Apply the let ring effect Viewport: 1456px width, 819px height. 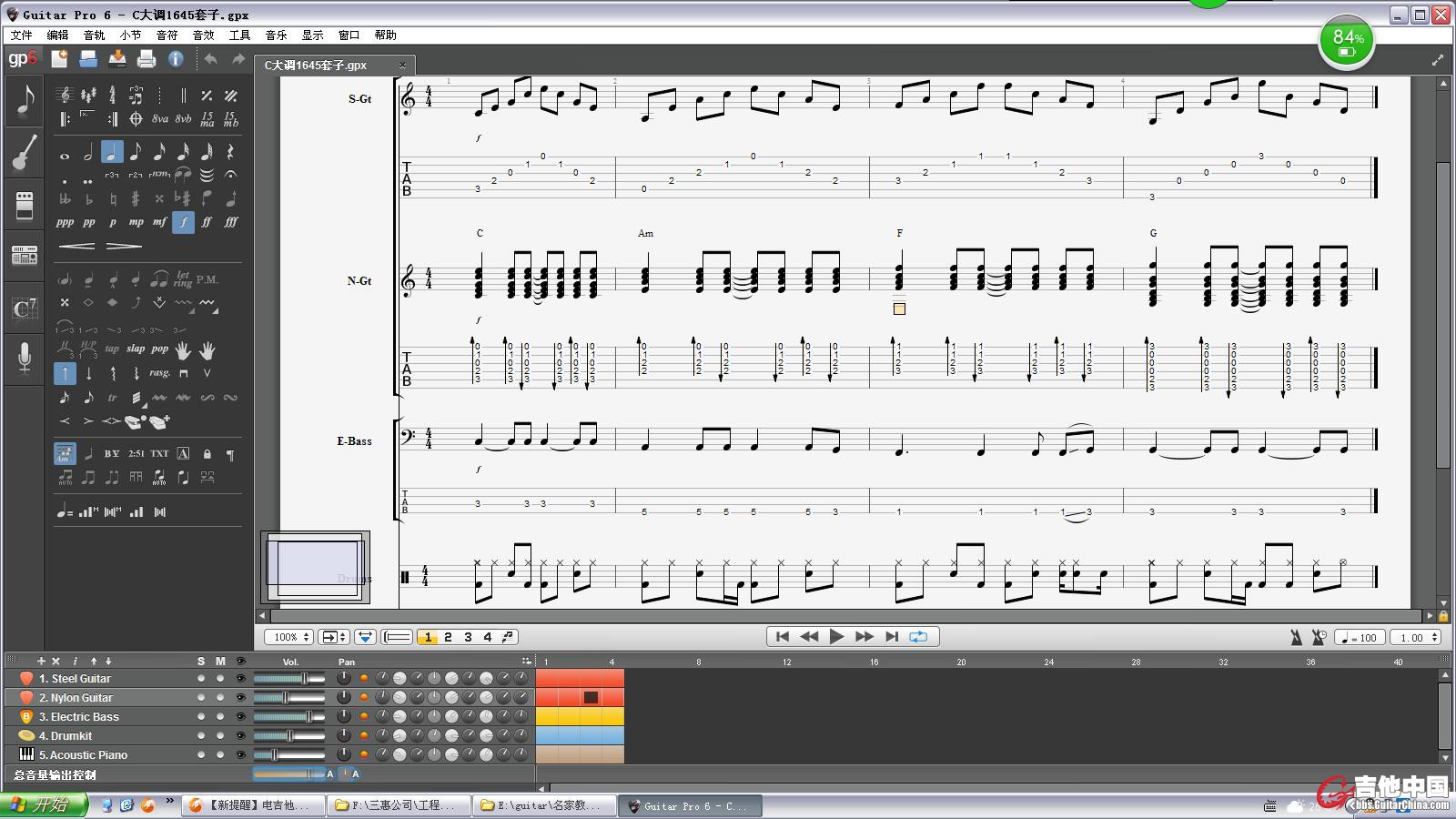(x=183, y=278)
